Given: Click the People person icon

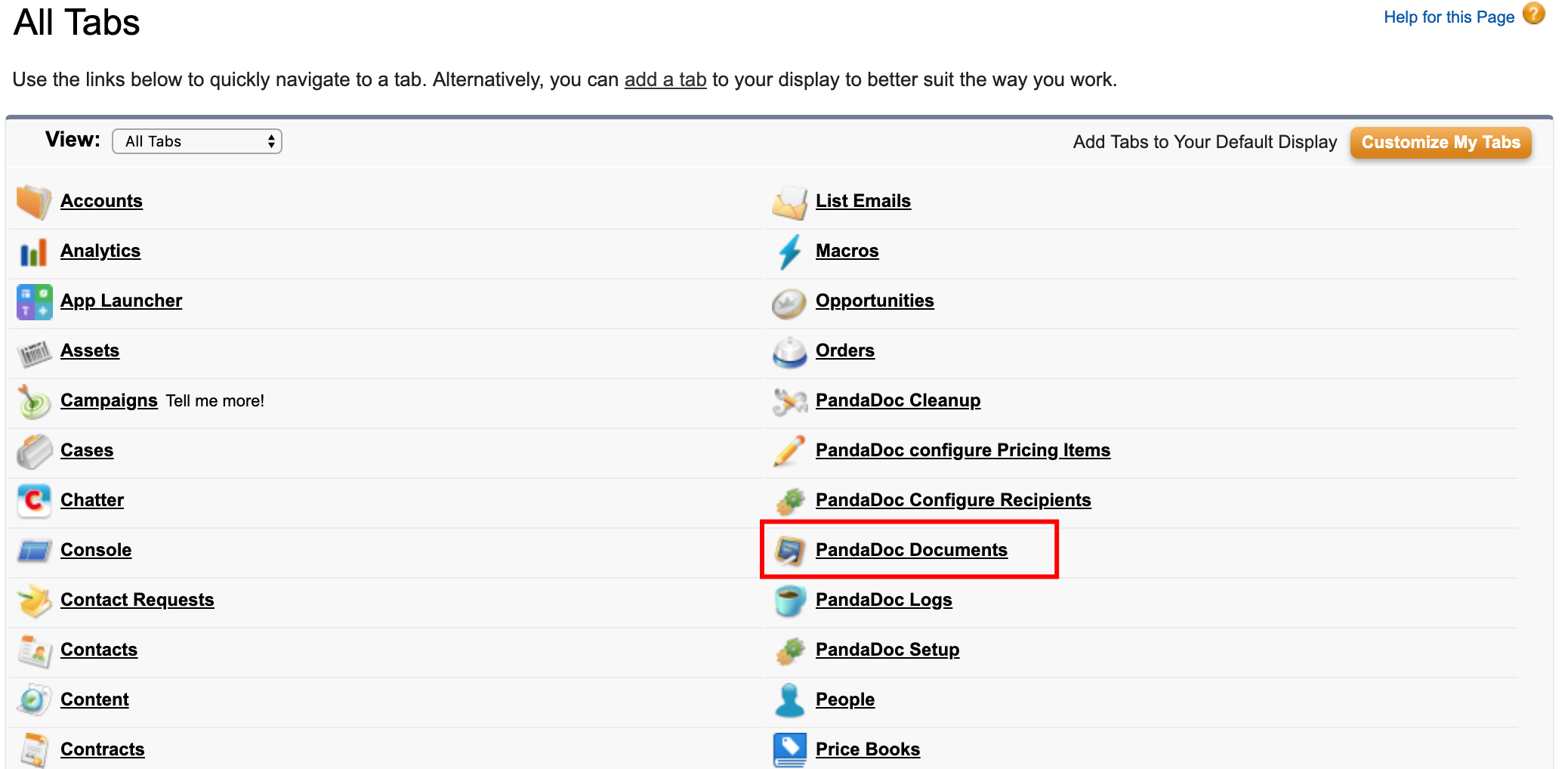Looking at the screenshot, I should coord(789,700).
